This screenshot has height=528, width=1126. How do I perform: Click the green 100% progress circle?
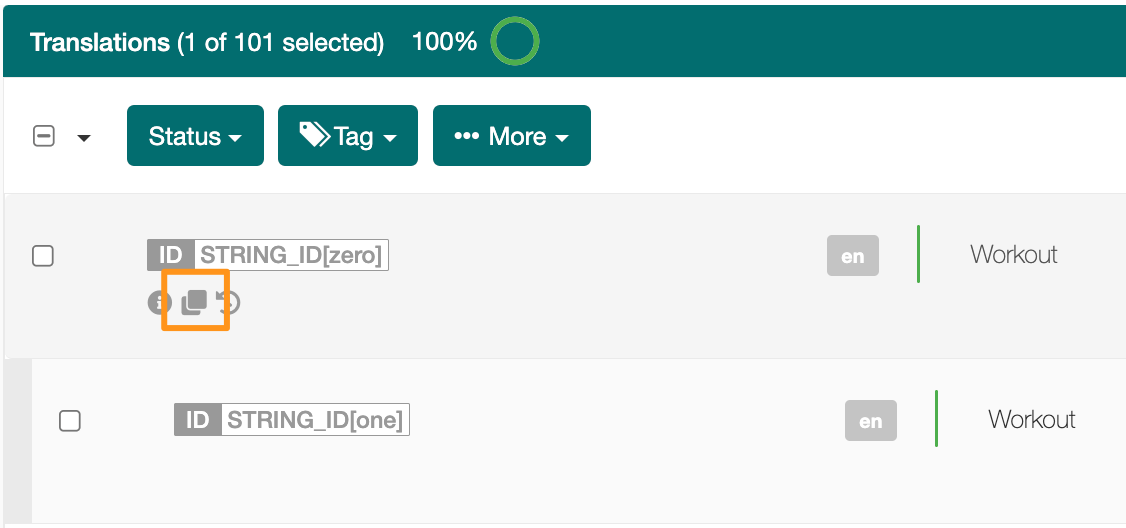coord(515,41)
